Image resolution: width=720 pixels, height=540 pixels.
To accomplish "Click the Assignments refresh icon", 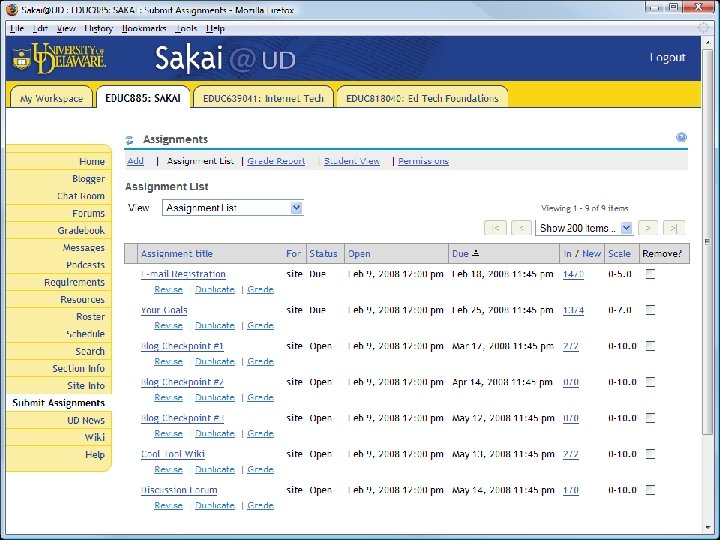I will pos(129,140).
